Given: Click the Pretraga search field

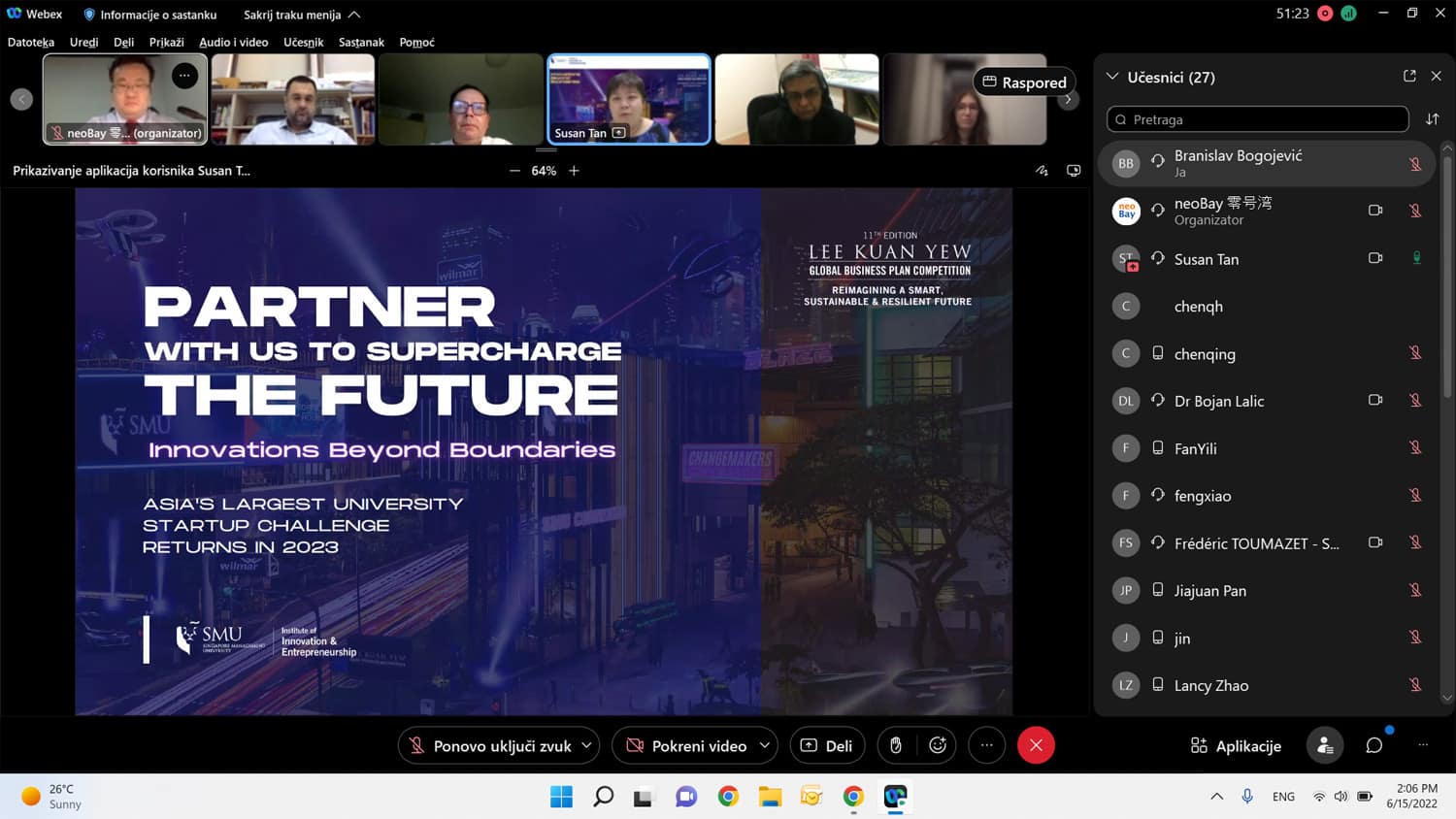Looking at the screenshot, I should pyautogui.click(x=1258, y=119).
